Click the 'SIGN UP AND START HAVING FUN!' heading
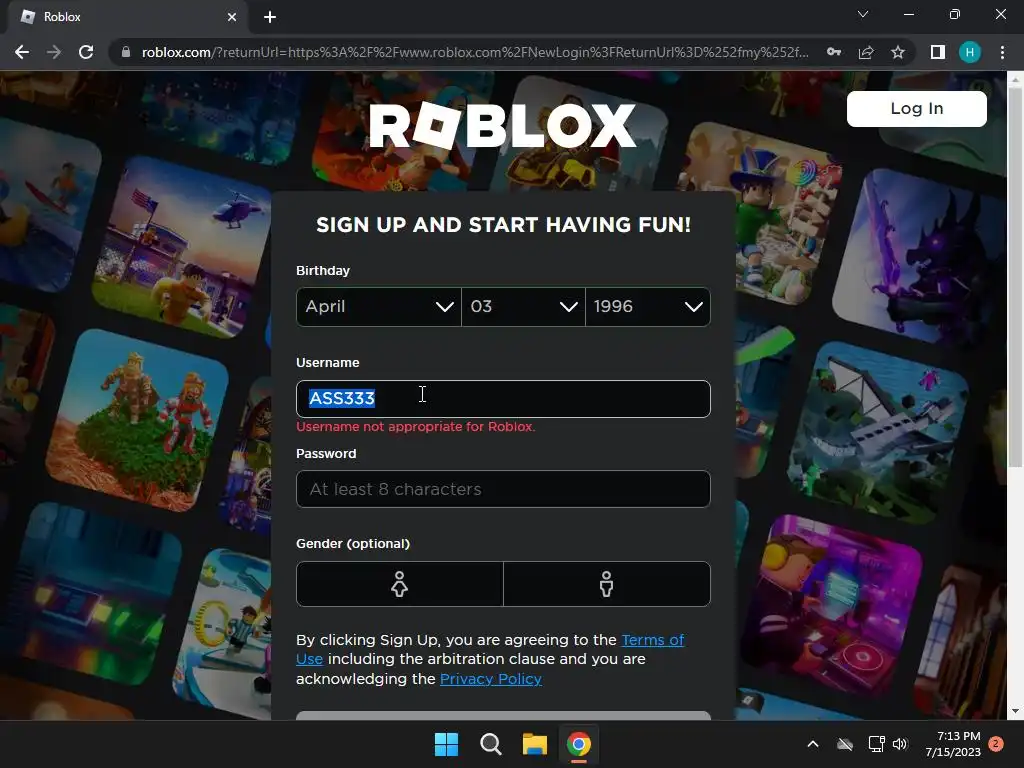Image resolution: width=1024 pixels, height=768 pixels. [x=503, y=225]
